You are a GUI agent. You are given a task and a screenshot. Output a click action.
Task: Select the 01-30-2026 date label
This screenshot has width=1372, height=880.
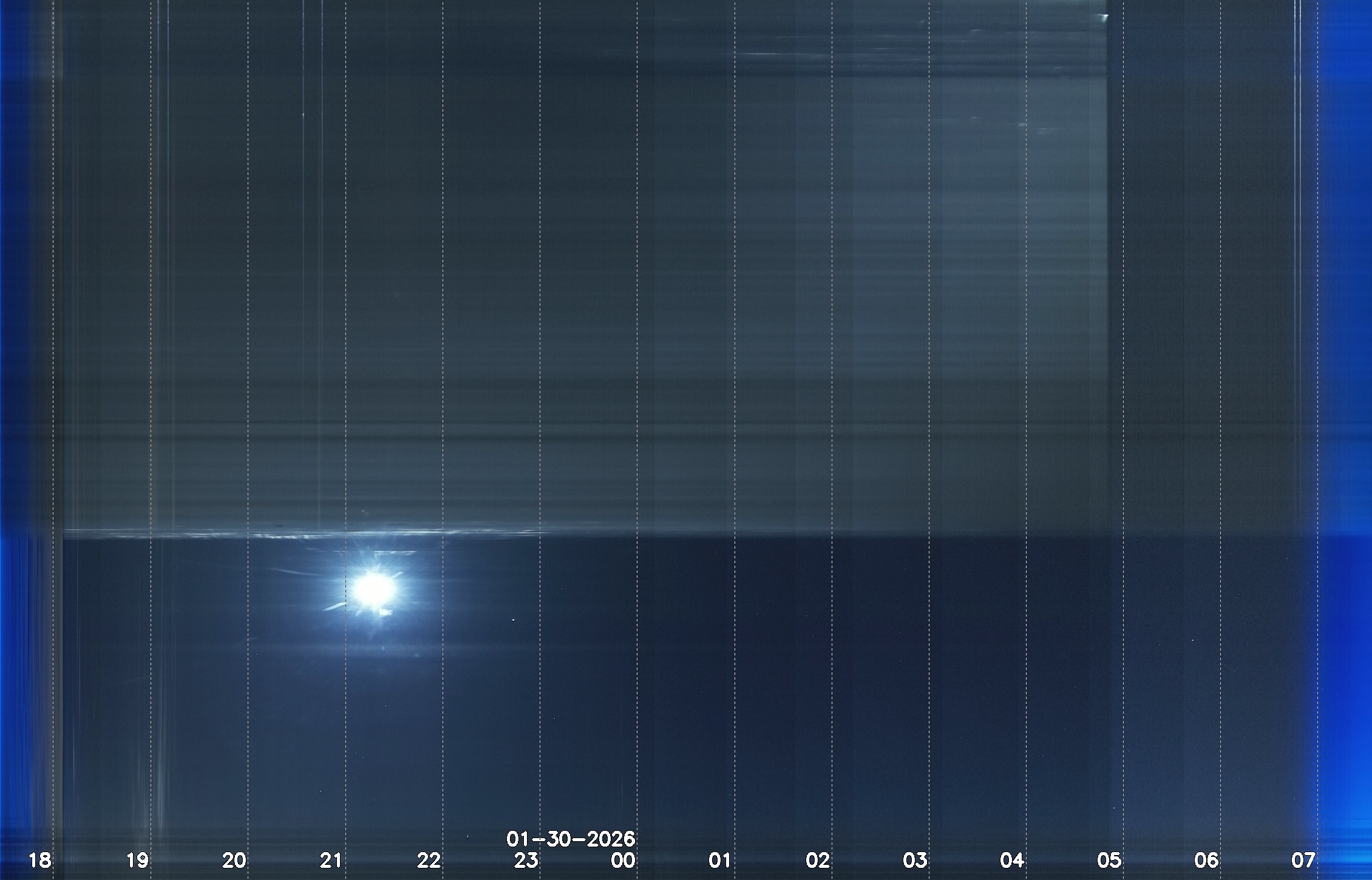tap(571, 839)
